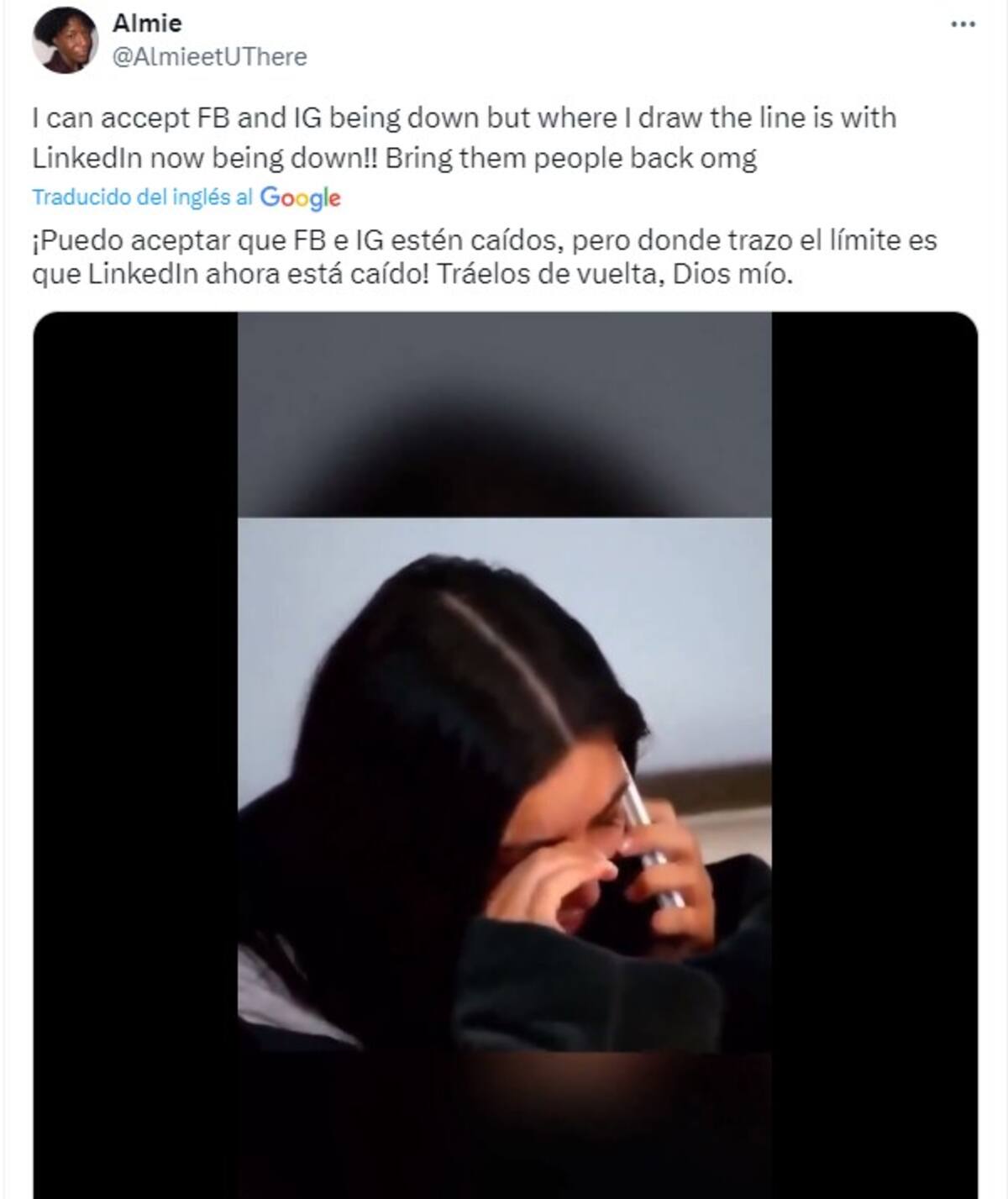Viewport: 1008px width, 1199px height.
Task: Open the three-dot more options menu
Action: pyautogui.click(x=963, y=24)
